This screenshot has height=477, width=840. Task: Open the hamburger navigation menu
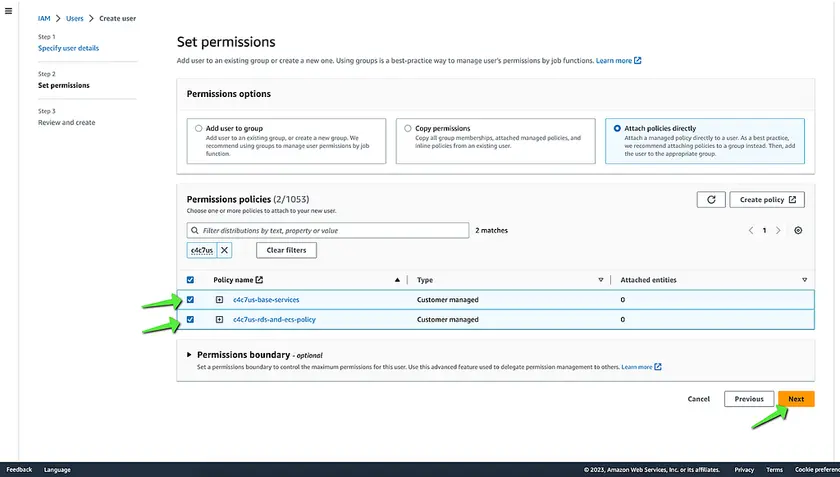click(x=8, y=11)
